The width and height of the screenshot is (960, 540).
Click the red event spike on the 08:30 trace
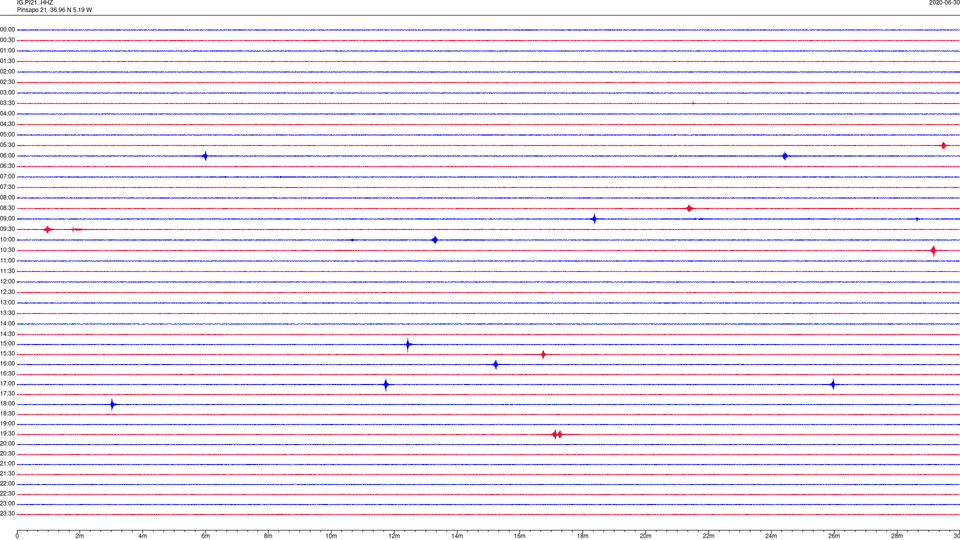(689, 209)
